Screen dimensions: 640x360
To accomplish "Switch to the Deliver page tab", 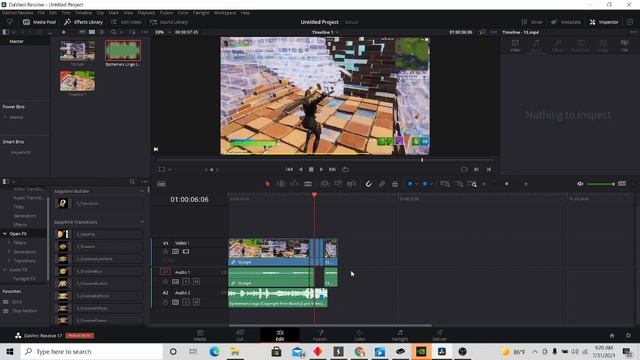I will pos(440,335).
